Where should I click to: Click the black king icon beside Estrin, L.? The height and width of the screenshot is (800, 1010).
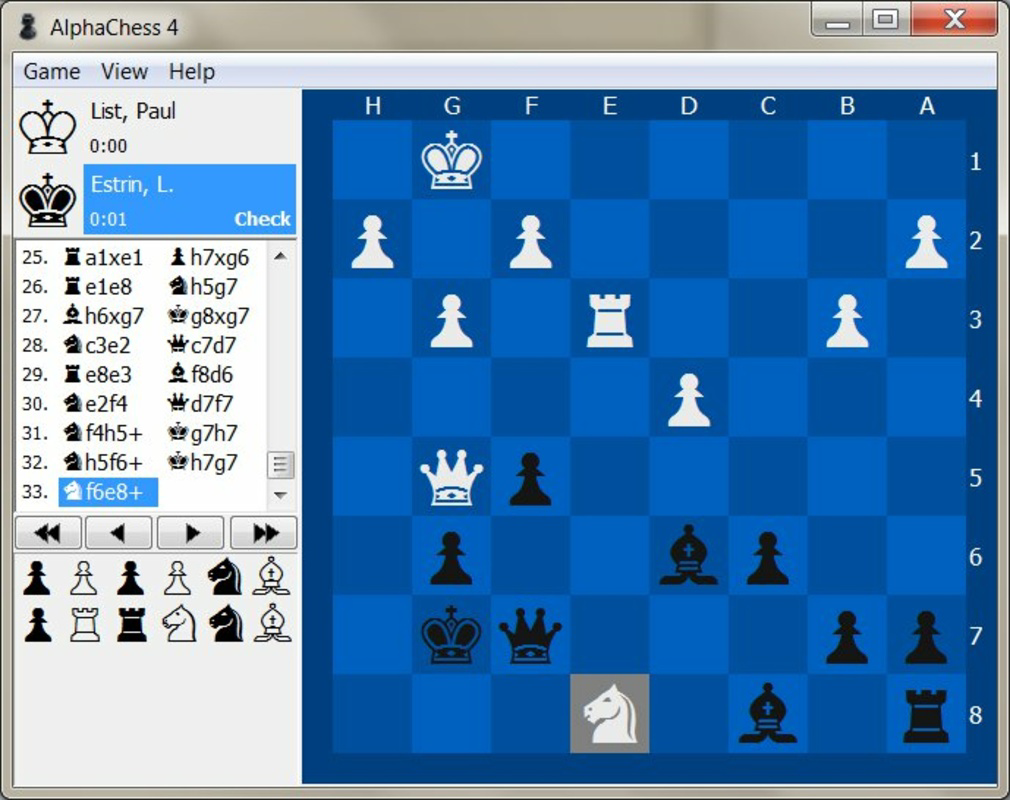(x=47, y=201)
